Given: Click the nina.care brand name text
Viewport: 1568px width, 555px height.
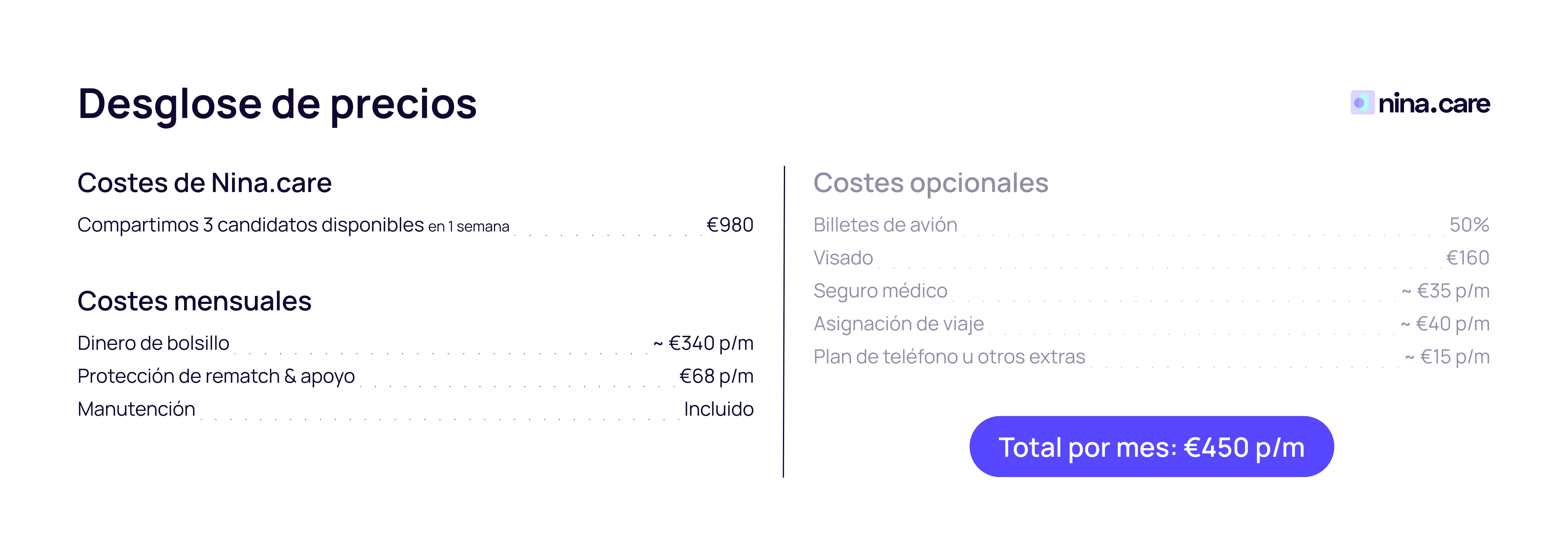Looking at the screenshot, I should click(x=1433, y=103).
